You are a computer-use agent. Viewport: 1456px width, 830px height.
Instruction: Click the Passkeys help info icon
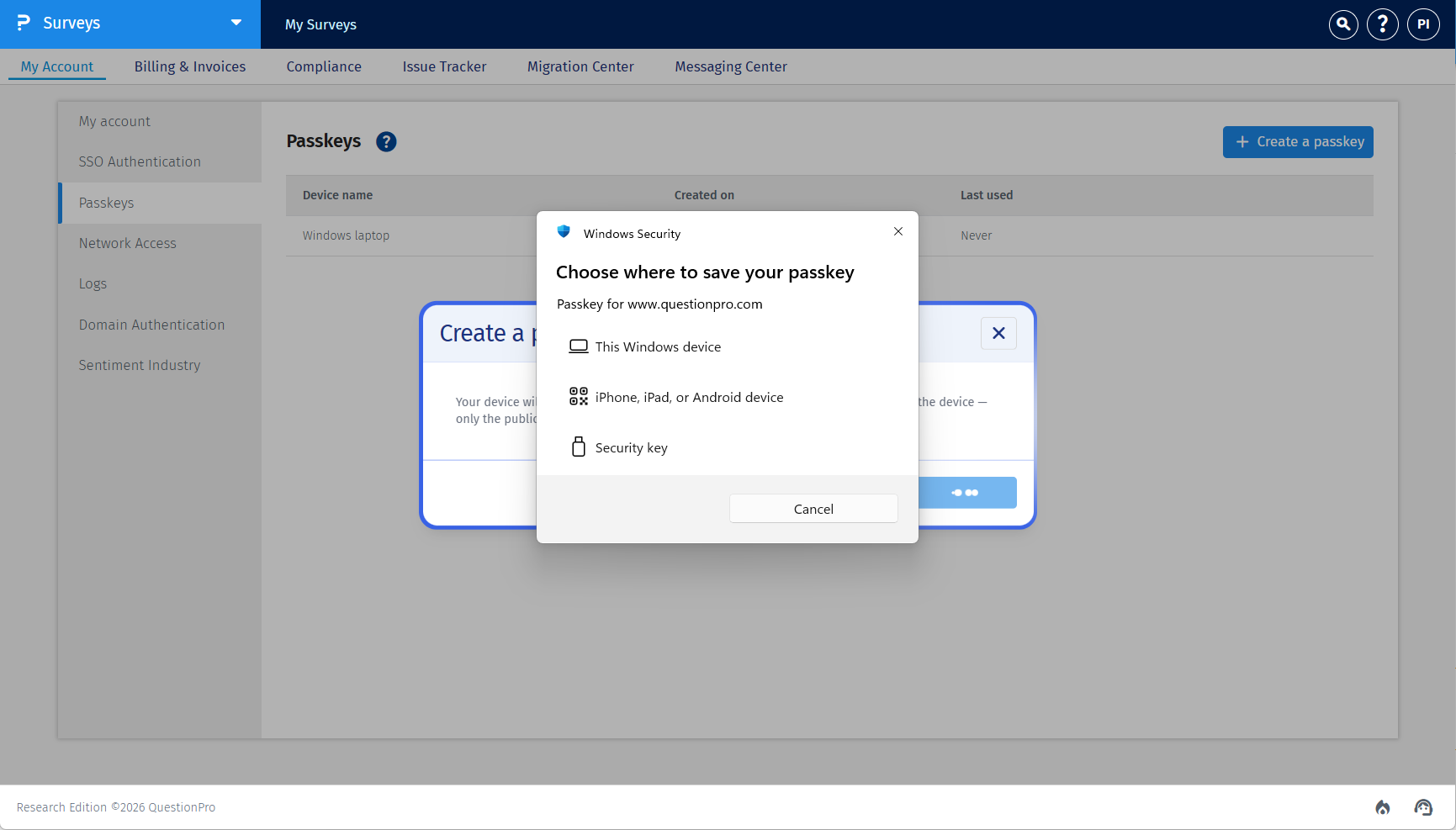pos(386,142)
